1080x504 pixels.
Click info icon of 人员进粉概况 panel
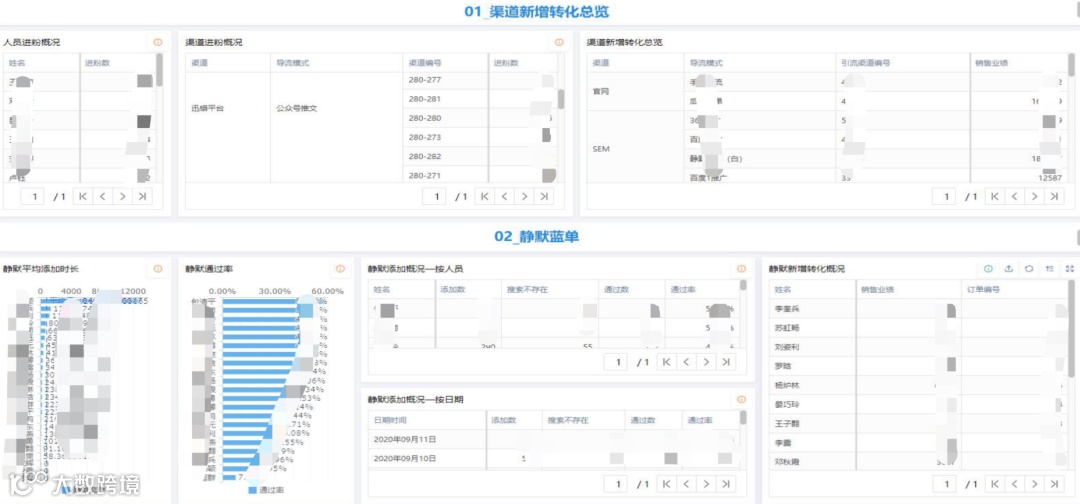[158, 42]
